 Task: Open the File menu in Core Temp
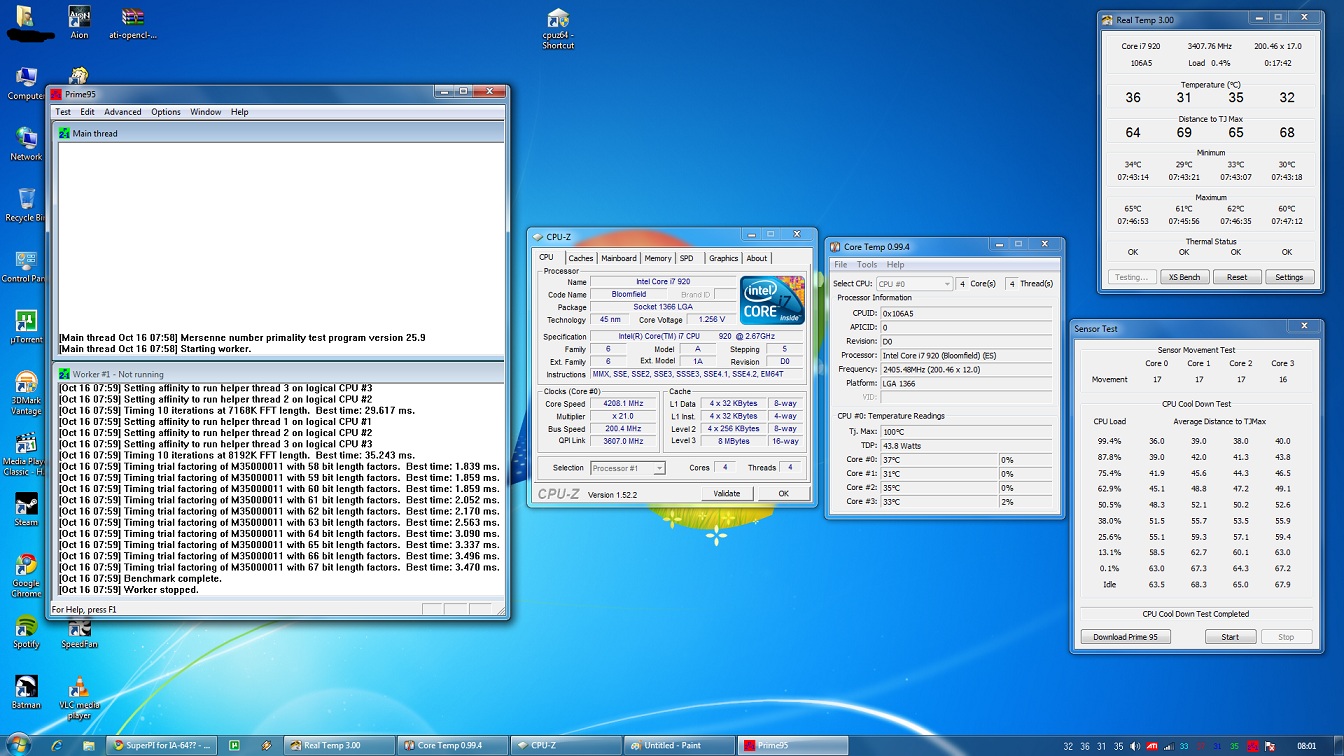click(841, 265)
